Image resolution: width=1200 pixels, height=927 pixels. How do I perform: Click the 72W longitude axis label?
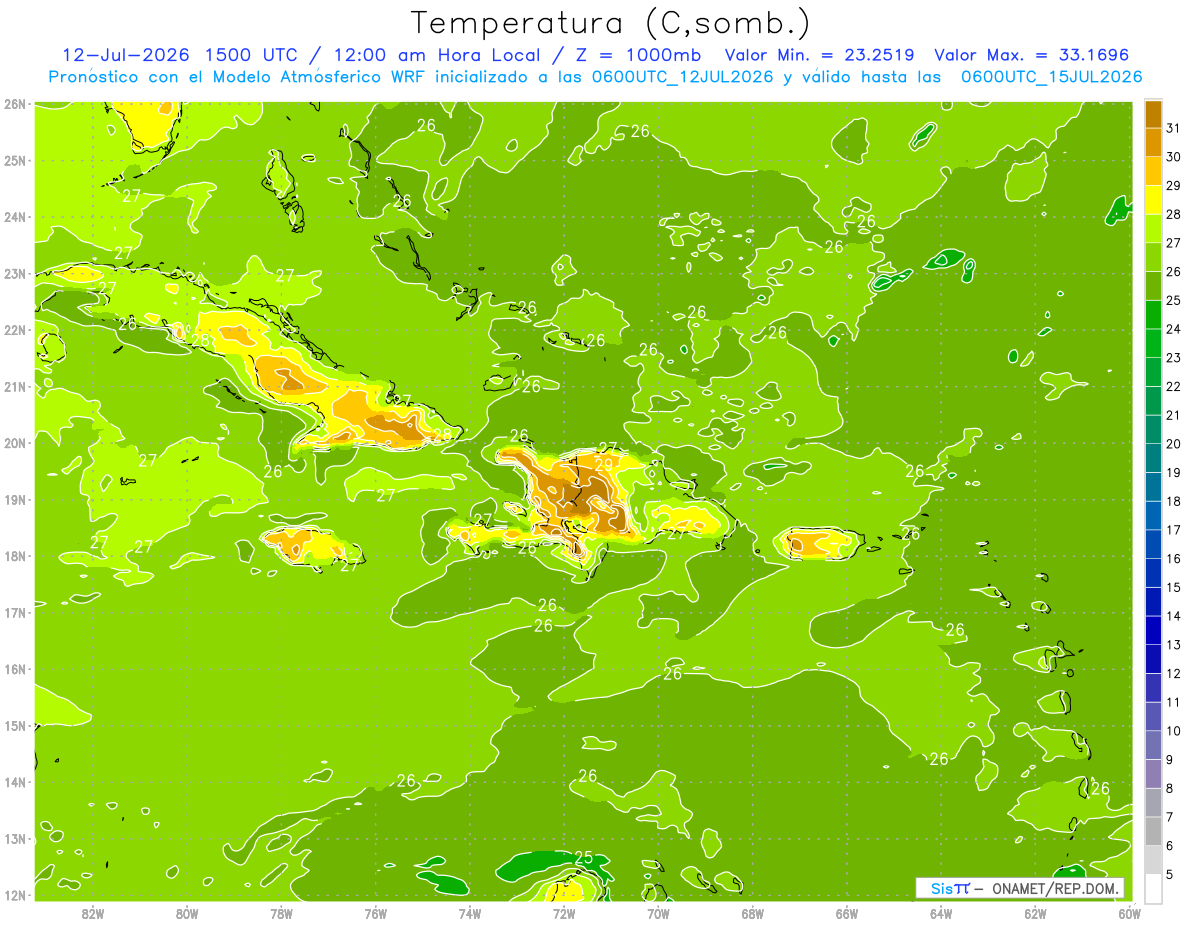tap(564, 913)
